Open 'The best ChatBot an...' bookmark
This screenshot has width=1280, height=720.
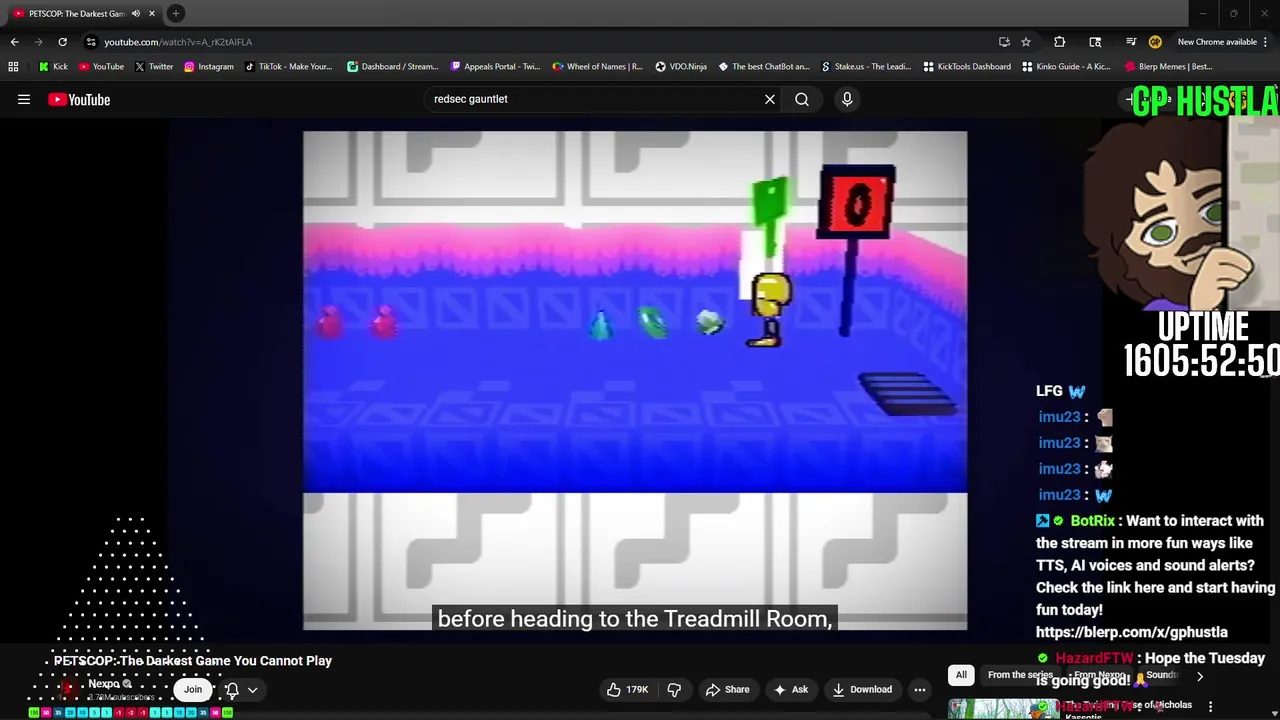pos(763,67)
